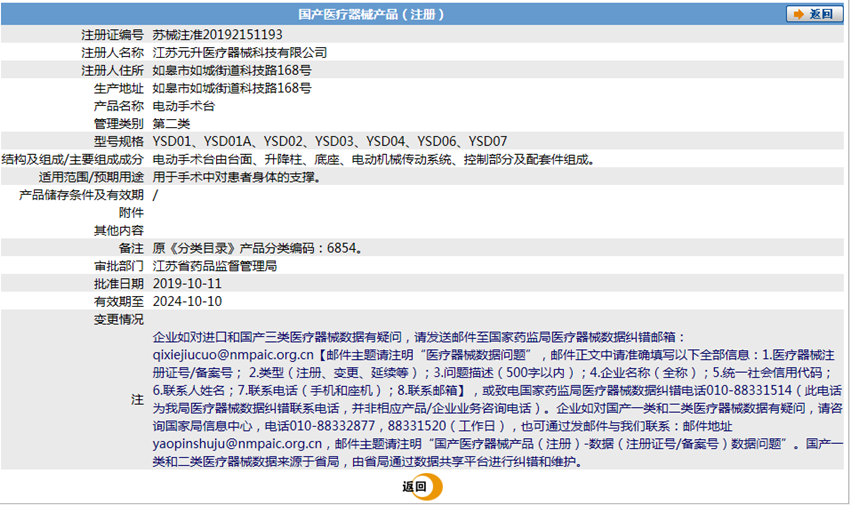This screenshot has width=850, height=505.
Task: Click email yaopinshuju@nmpaic.org.cn in the note
Action: (x=237, y=444)
